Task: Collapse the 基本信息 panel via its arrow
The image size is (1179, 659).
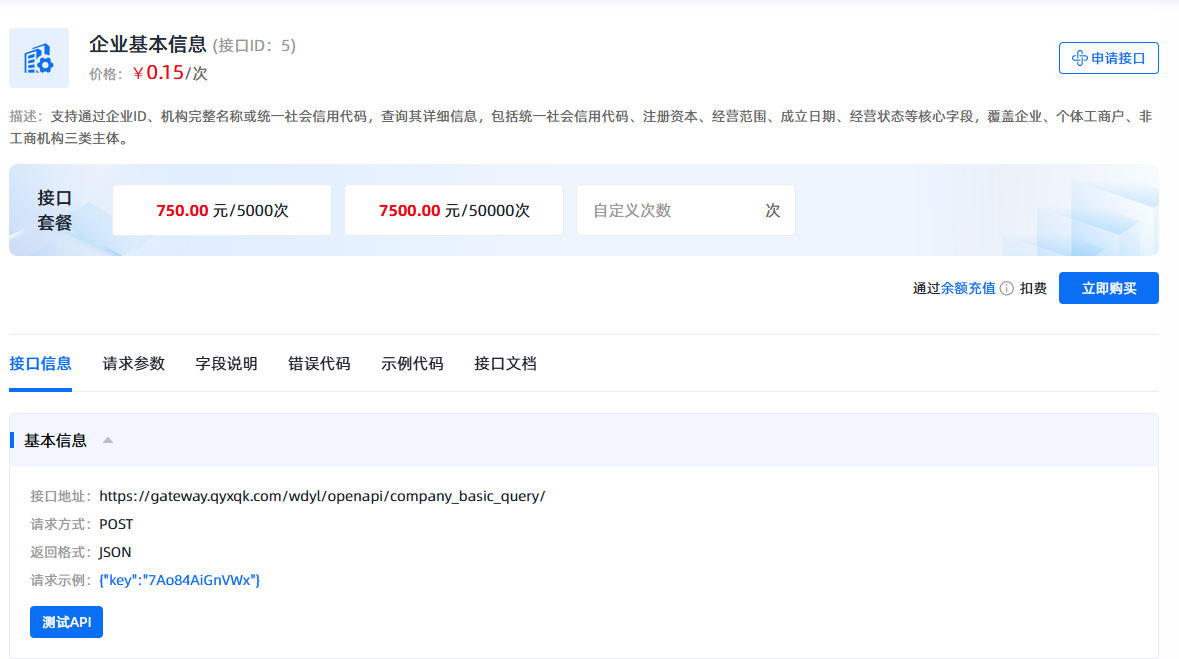Action: pyautogui.click(x=108, y=439)
